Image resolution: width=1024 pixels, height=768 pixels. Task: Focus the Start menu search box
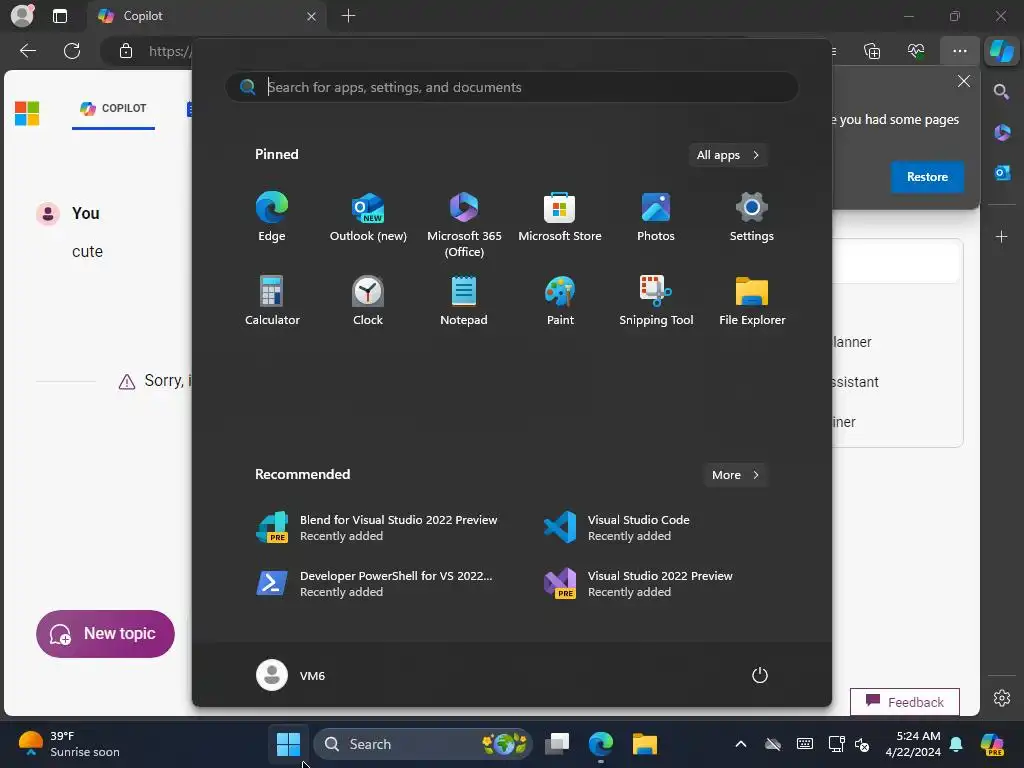click(x=511, y=87)
